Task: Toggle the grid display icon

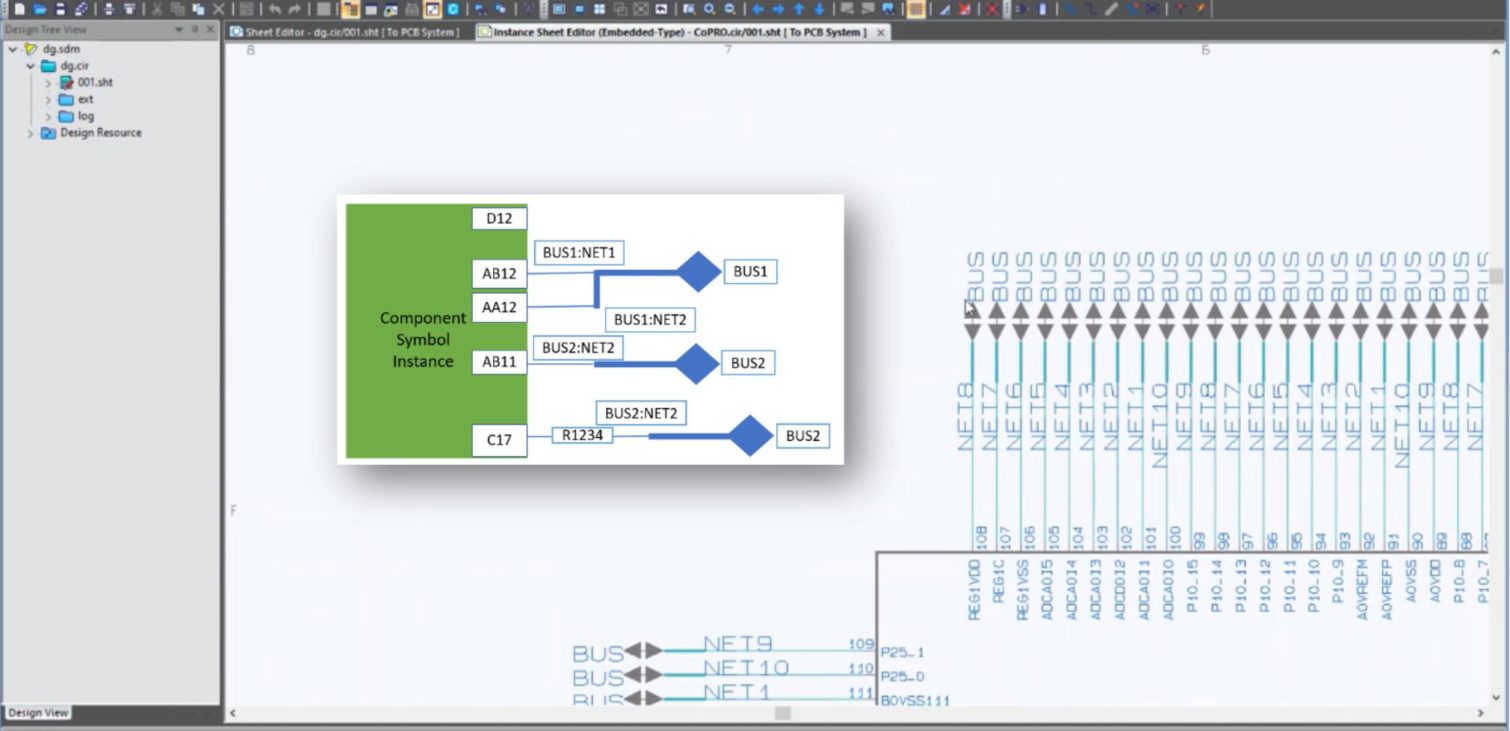Action: (245, 9)
